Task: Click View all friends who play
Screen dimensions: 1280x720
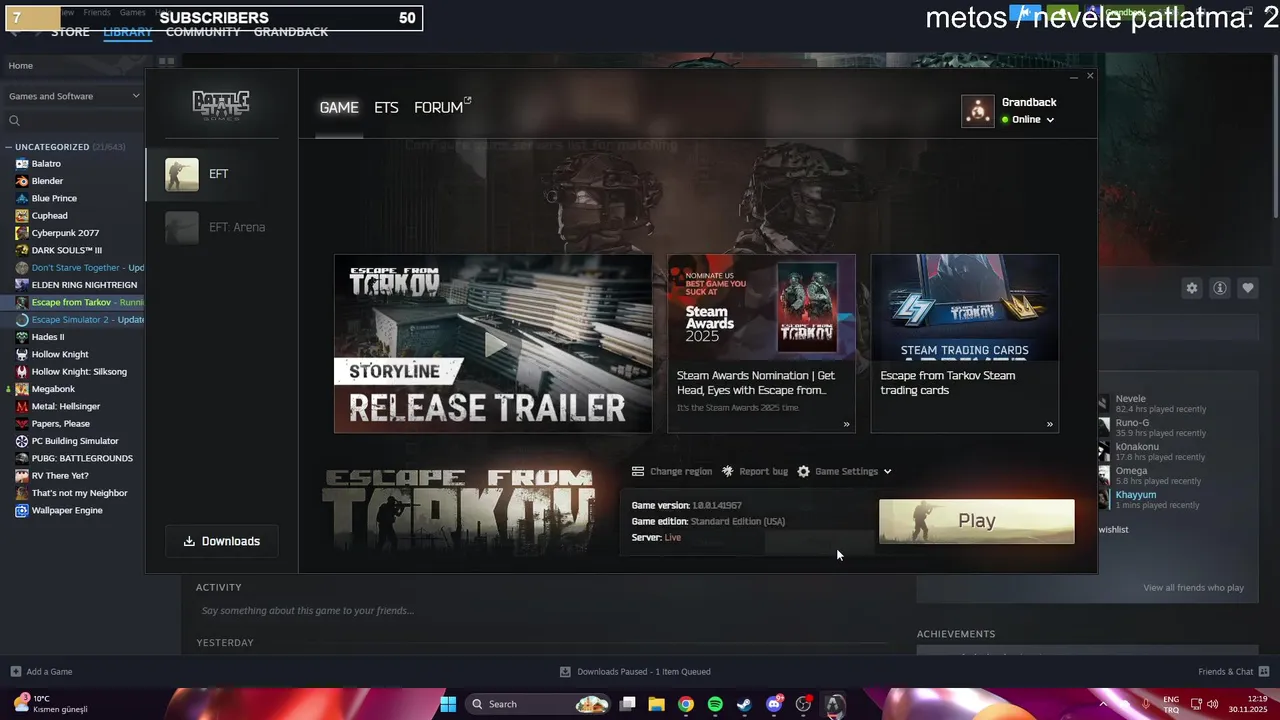Action: pos(1194,588)
